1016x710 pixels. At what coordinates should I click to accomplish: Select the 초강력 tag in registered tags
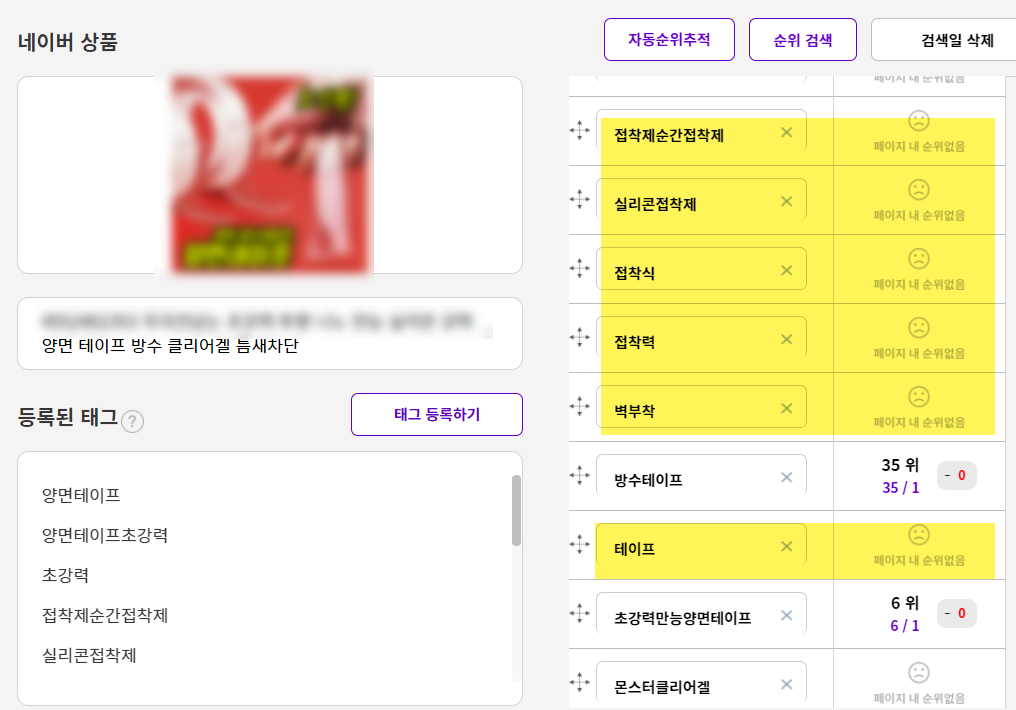[x=65, y=575]
